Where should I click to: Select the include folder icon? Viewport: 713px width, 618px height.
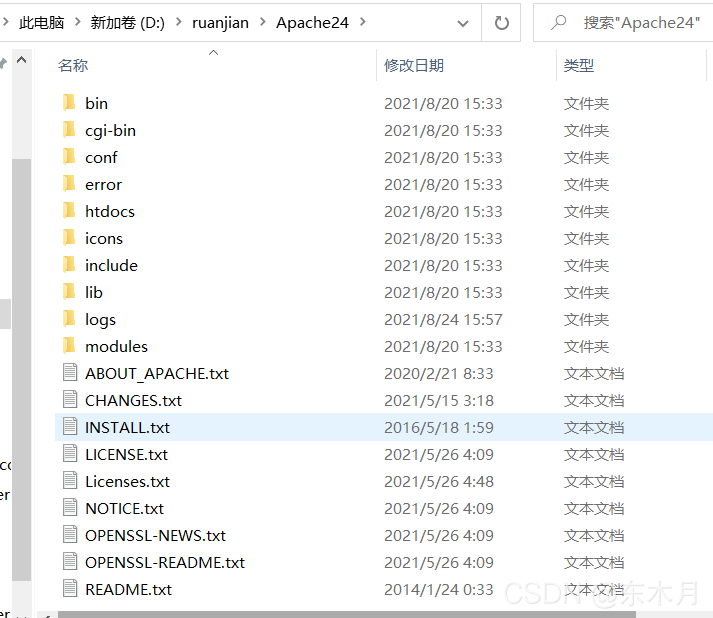click(70, 265)
